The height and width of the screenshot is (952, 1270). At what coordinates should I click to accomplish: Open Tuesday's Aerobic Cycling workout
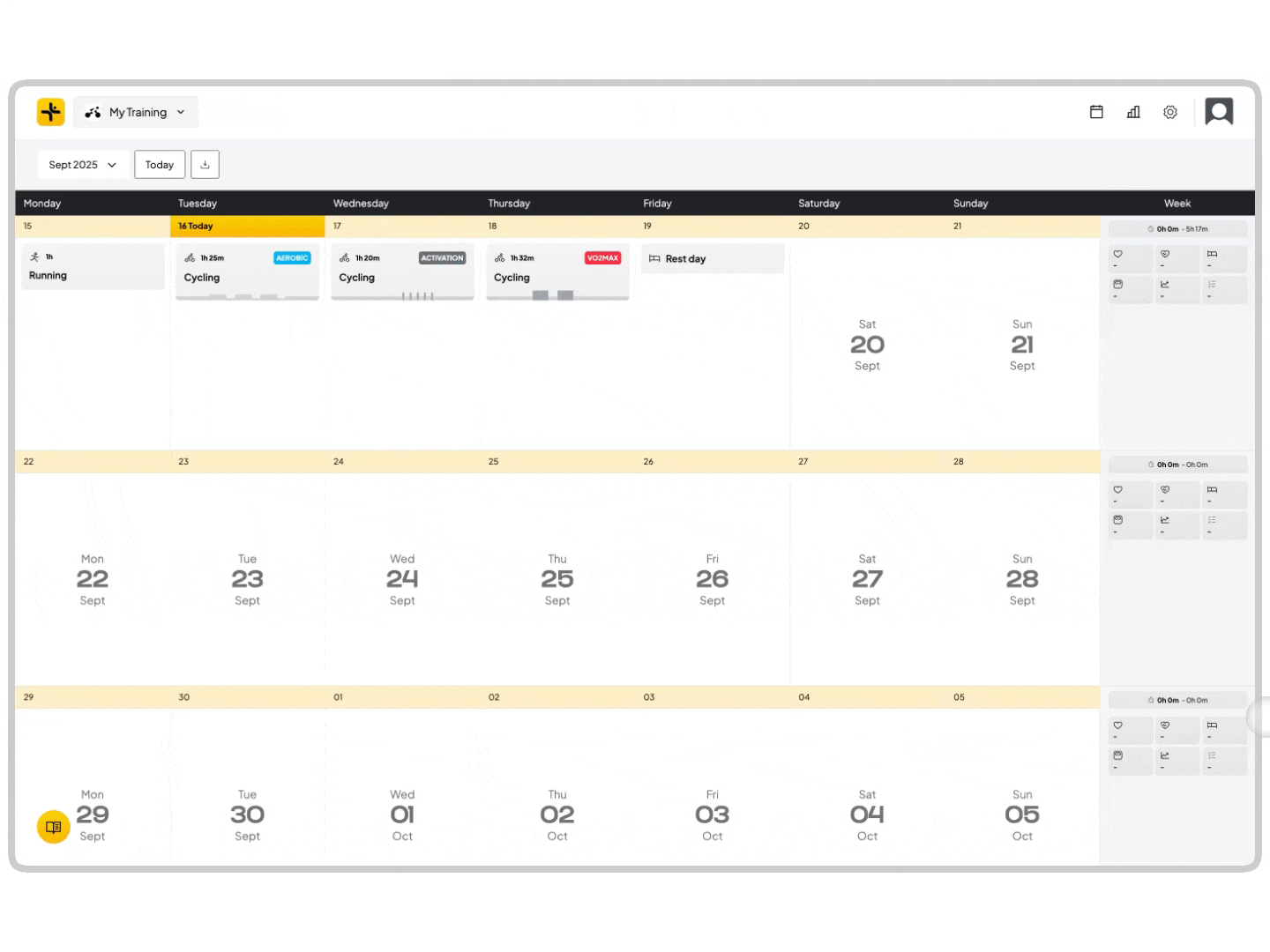click(x=247, y=271)
